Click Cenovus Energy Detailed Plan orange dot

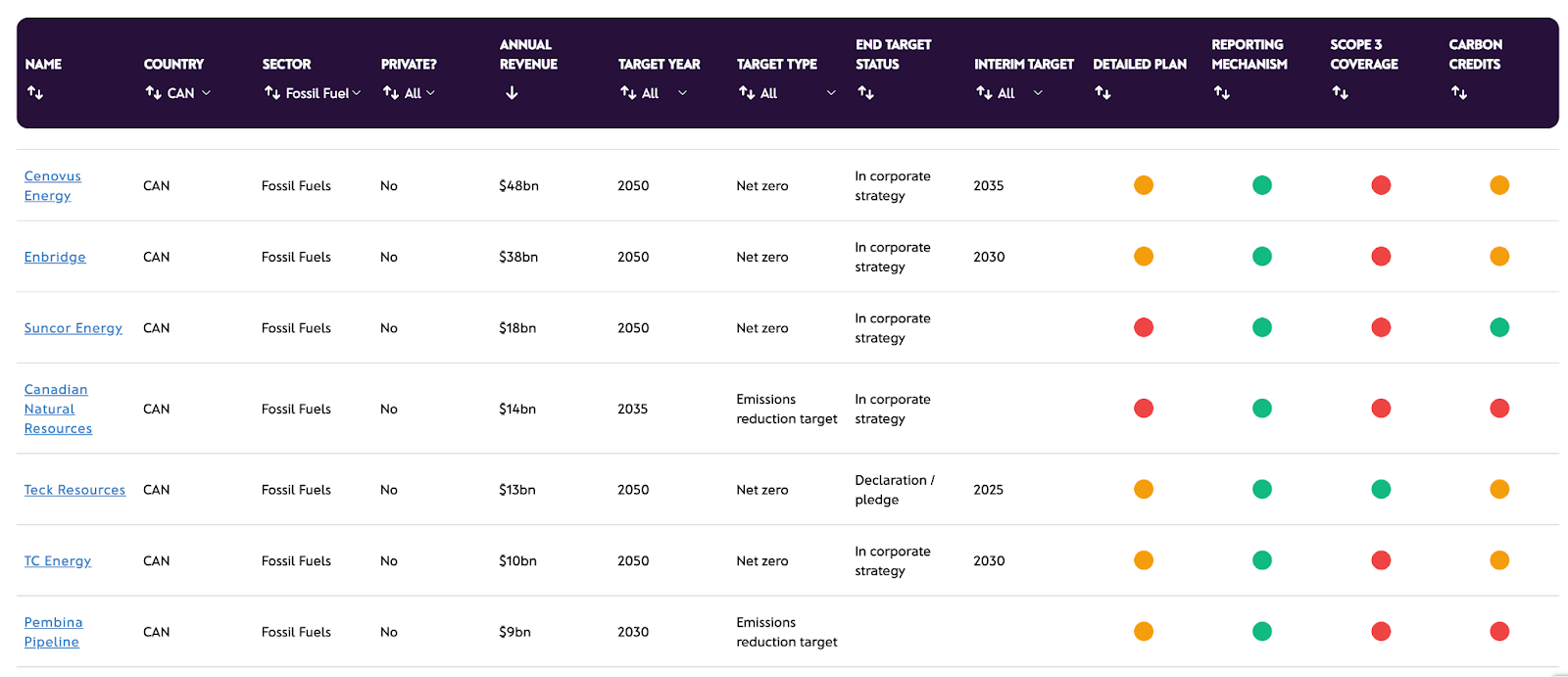pos(1144,185)
